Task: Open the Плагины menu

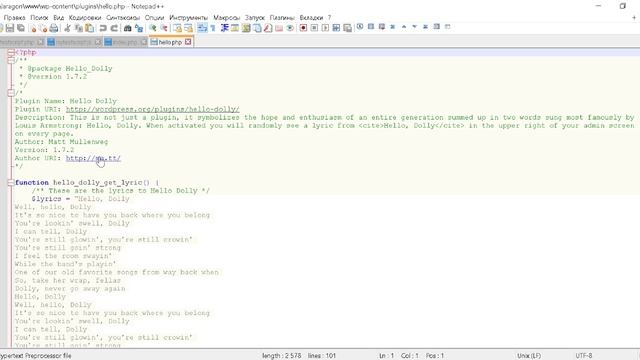Action: point(282,18)
